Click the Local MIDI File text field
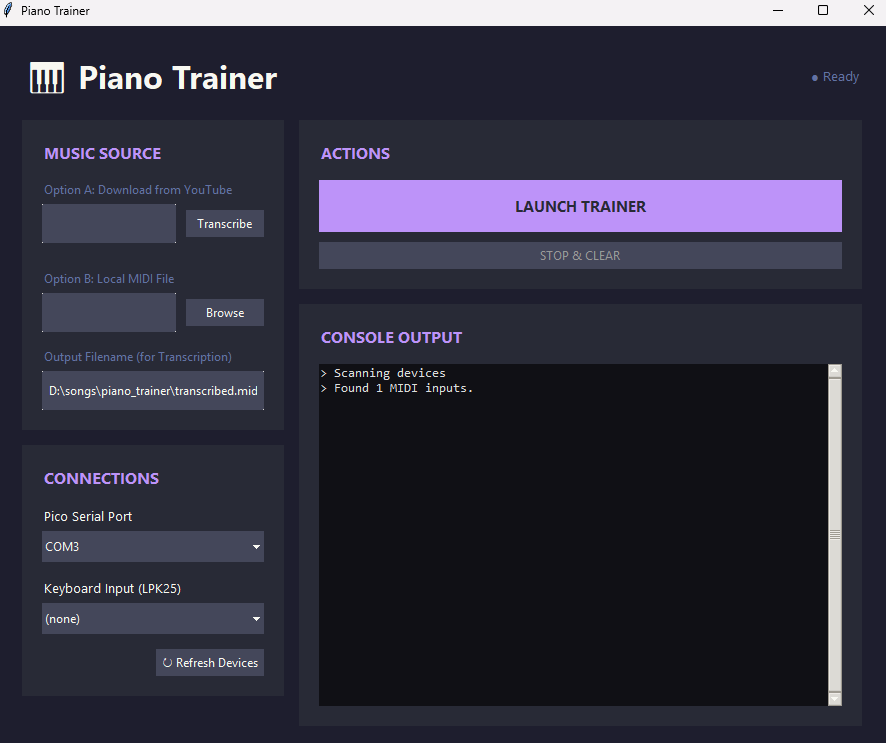886x743 pixels. (x=109, y=313)
